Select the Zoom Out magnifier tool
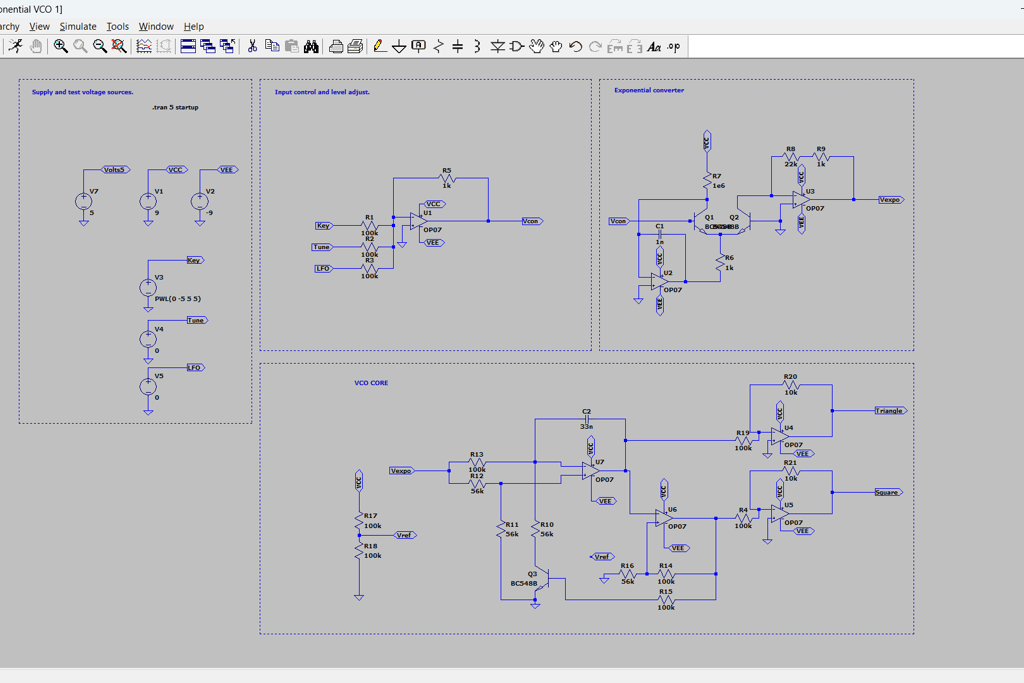Viewport: 1024px width, 683px height. click(x=100, y=46)
